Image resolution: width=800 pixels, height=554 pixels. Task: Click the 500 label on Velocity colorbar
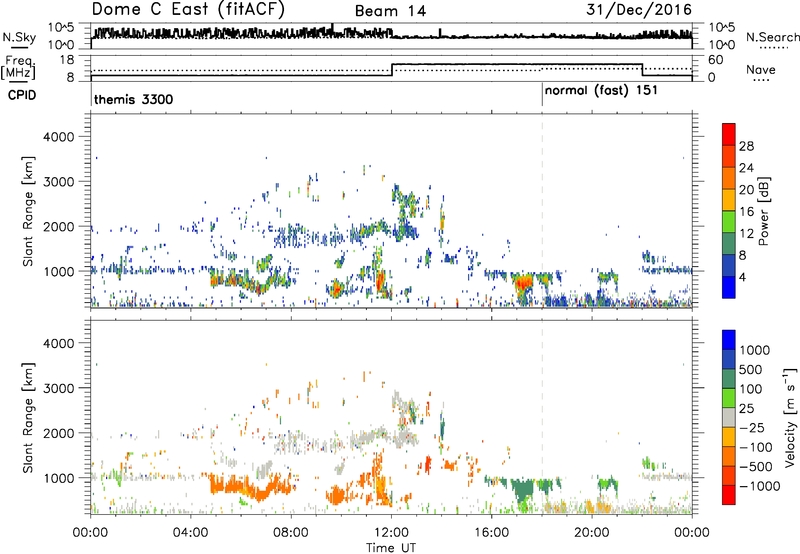[x=753, y=370]
